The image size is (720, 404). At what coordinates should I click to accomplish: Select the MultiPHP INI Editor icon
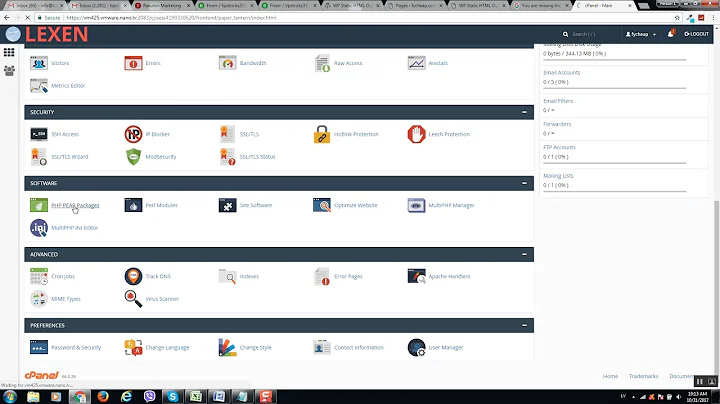coord(39,228)
